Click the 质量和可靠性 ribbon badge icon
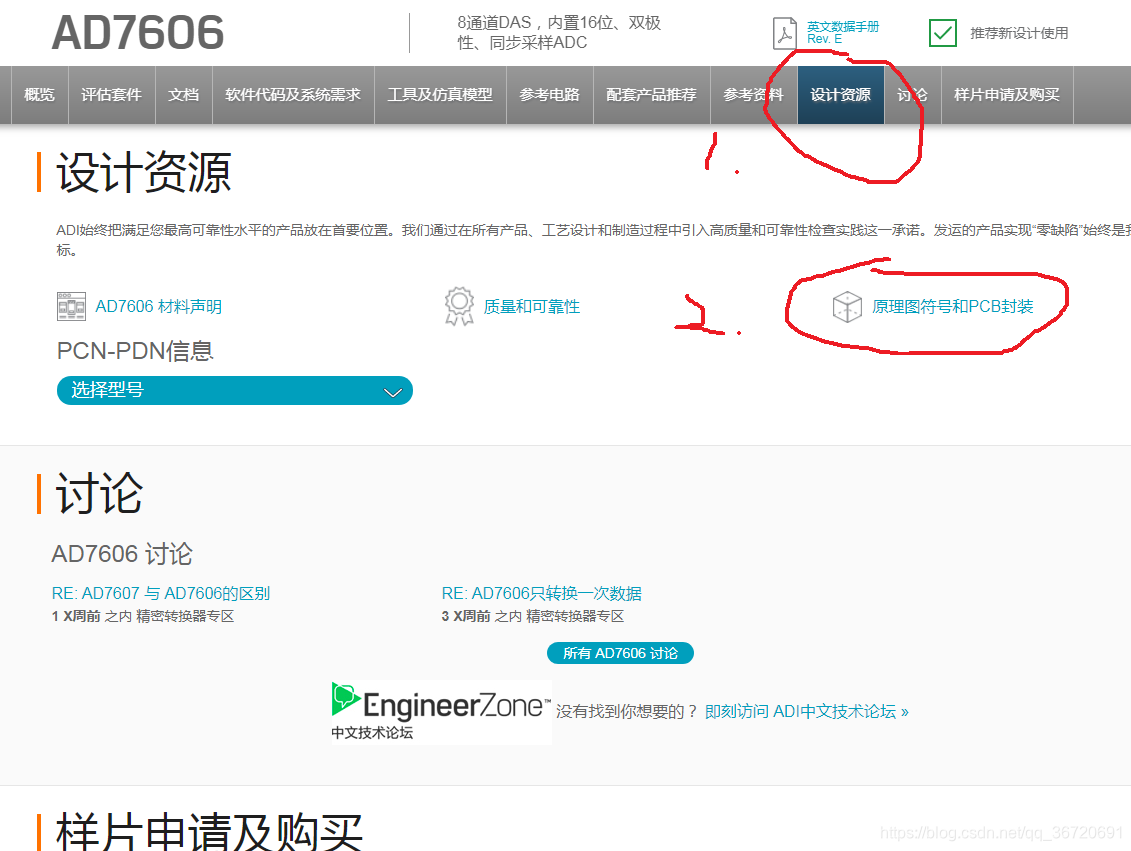This screenshot has height=851, width=1131. point(459,307)
